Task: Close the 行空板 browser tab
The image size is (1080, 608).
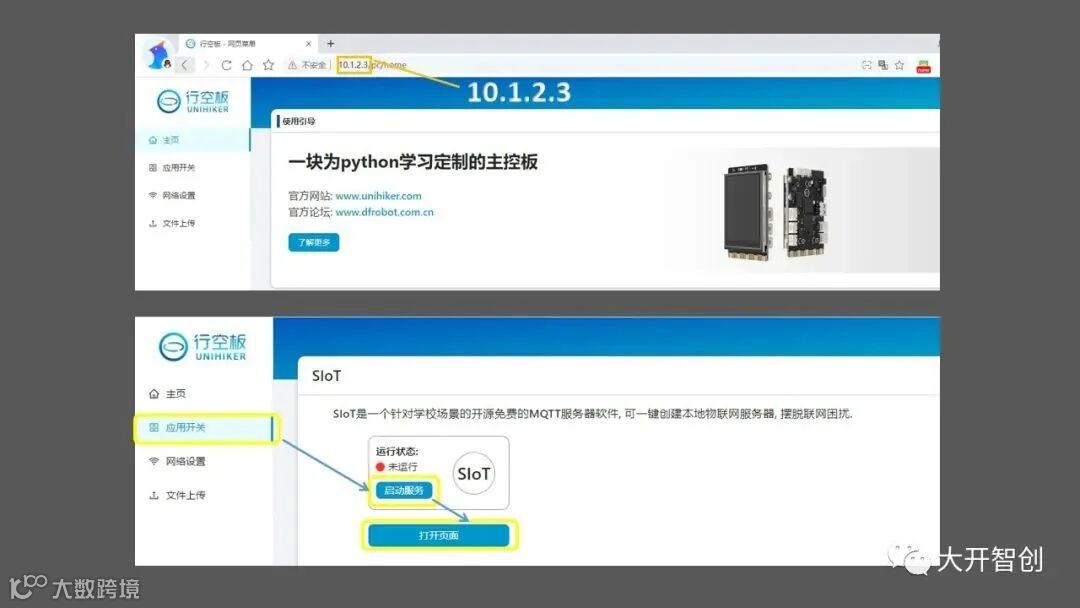Action: (x=308, y=43)
